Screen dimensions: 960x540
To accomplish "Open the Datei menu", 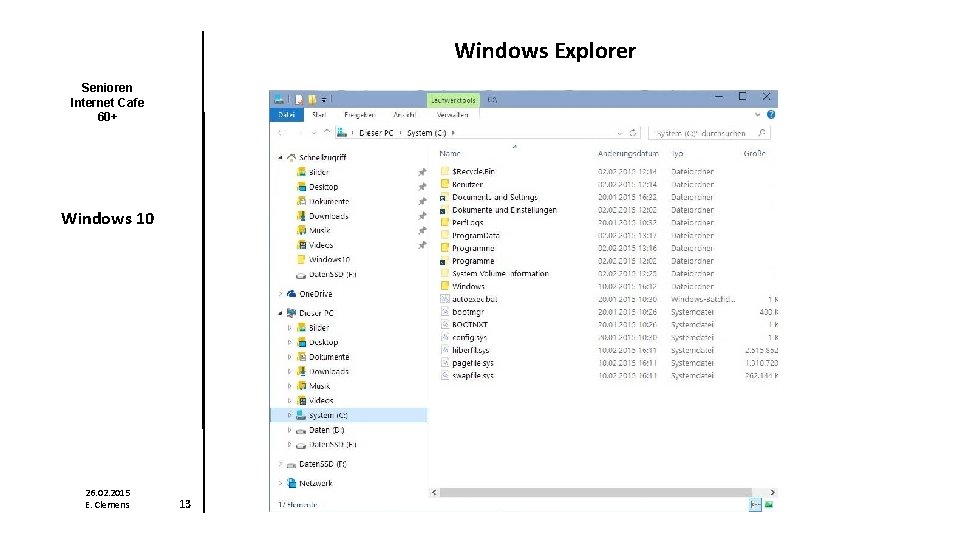I will 287,114.
